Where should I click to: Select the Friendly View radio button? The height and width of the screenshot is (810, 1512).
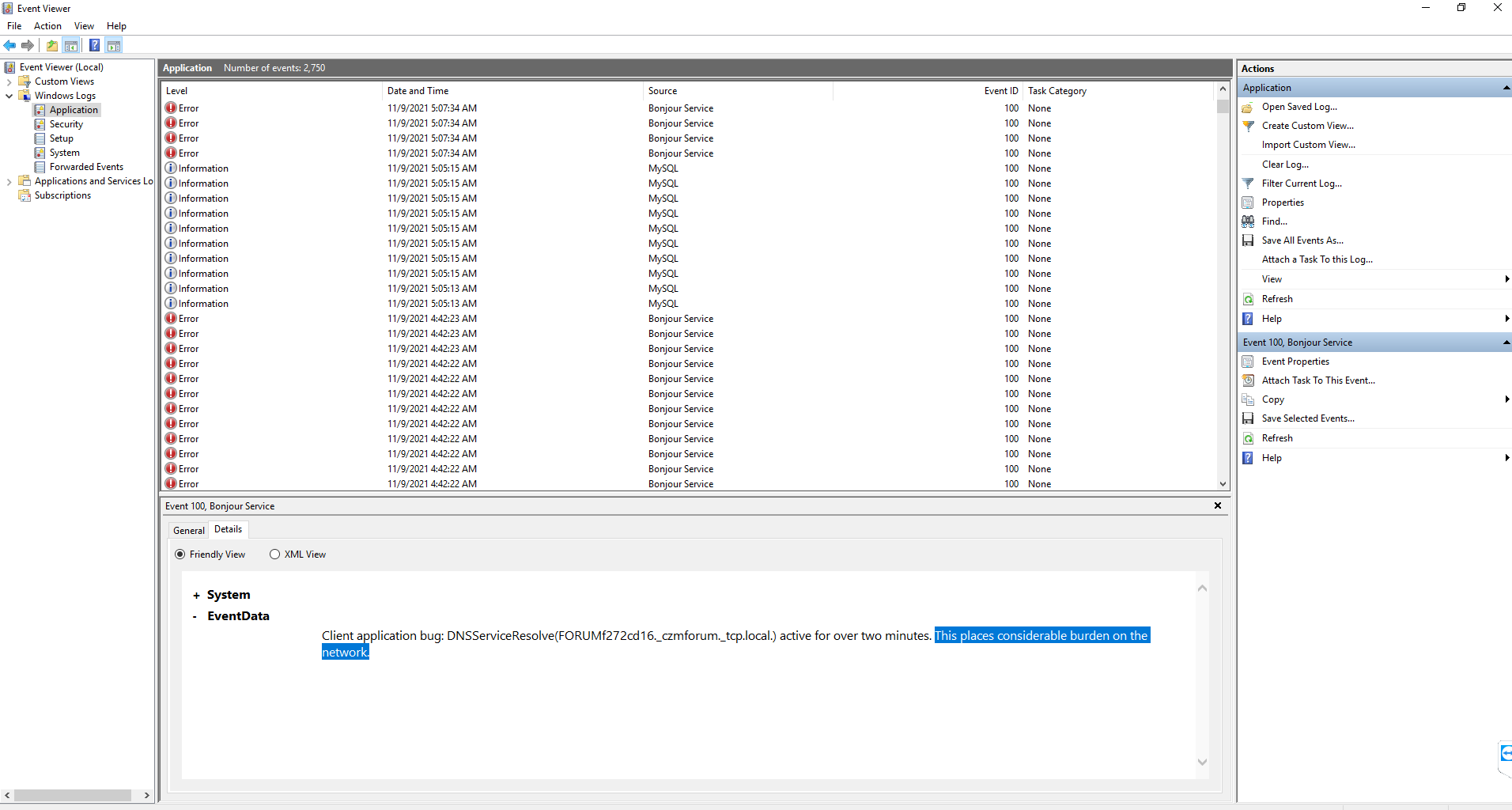tap(180, 555)
